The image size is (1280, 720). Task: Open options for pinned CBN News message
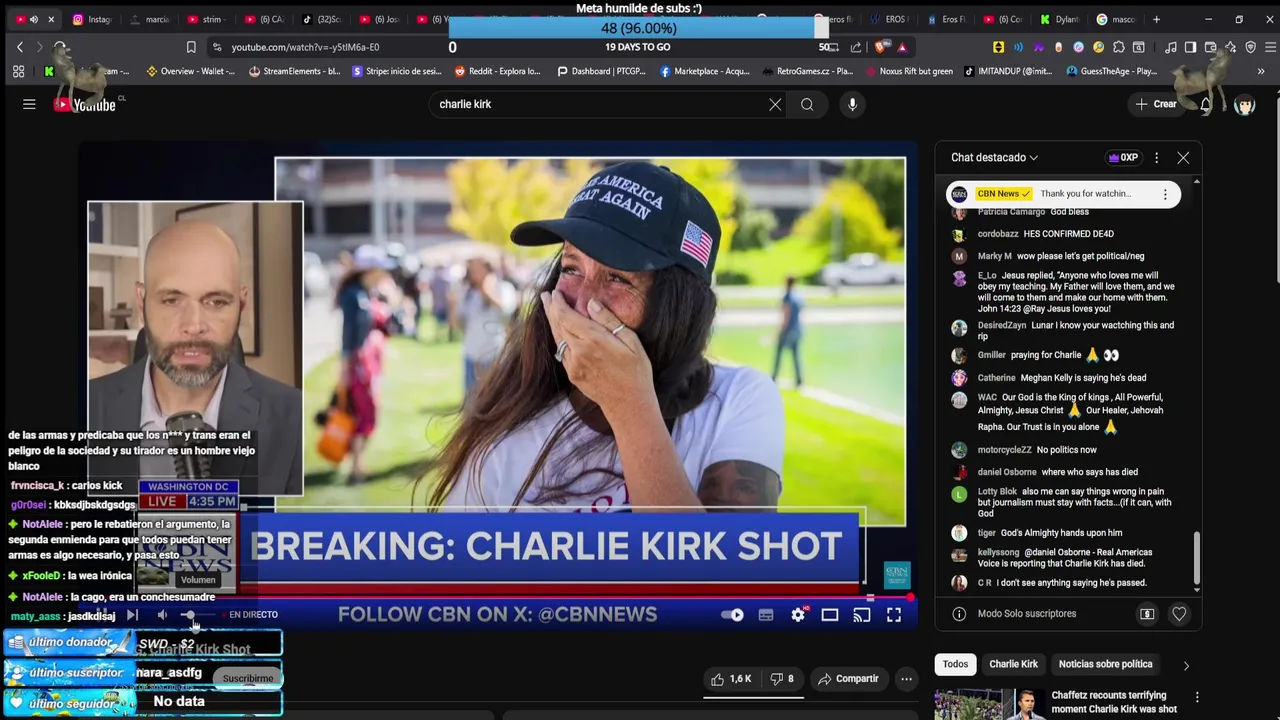1165,194
